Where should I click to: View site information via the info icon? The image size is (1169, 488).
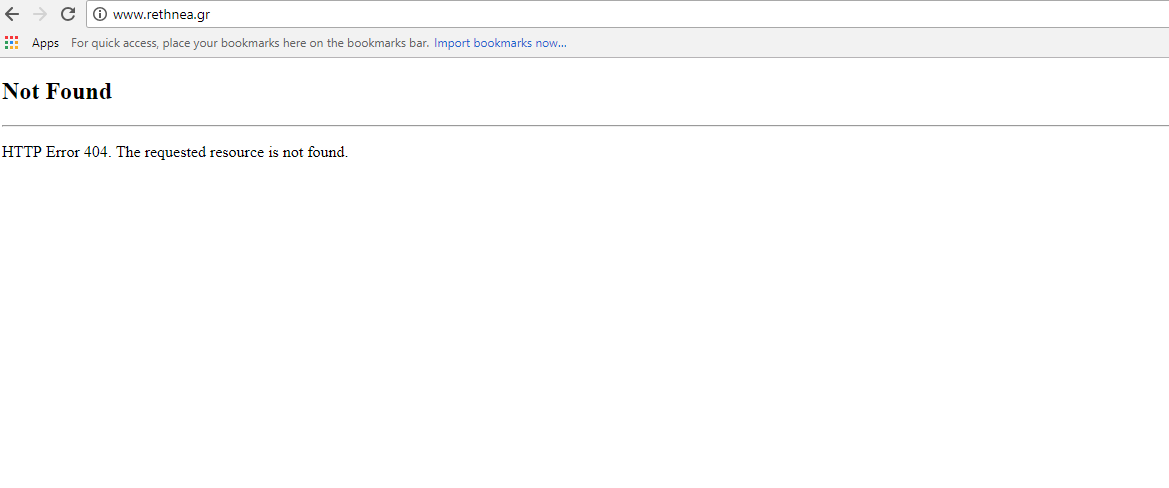tap(100, 14)
